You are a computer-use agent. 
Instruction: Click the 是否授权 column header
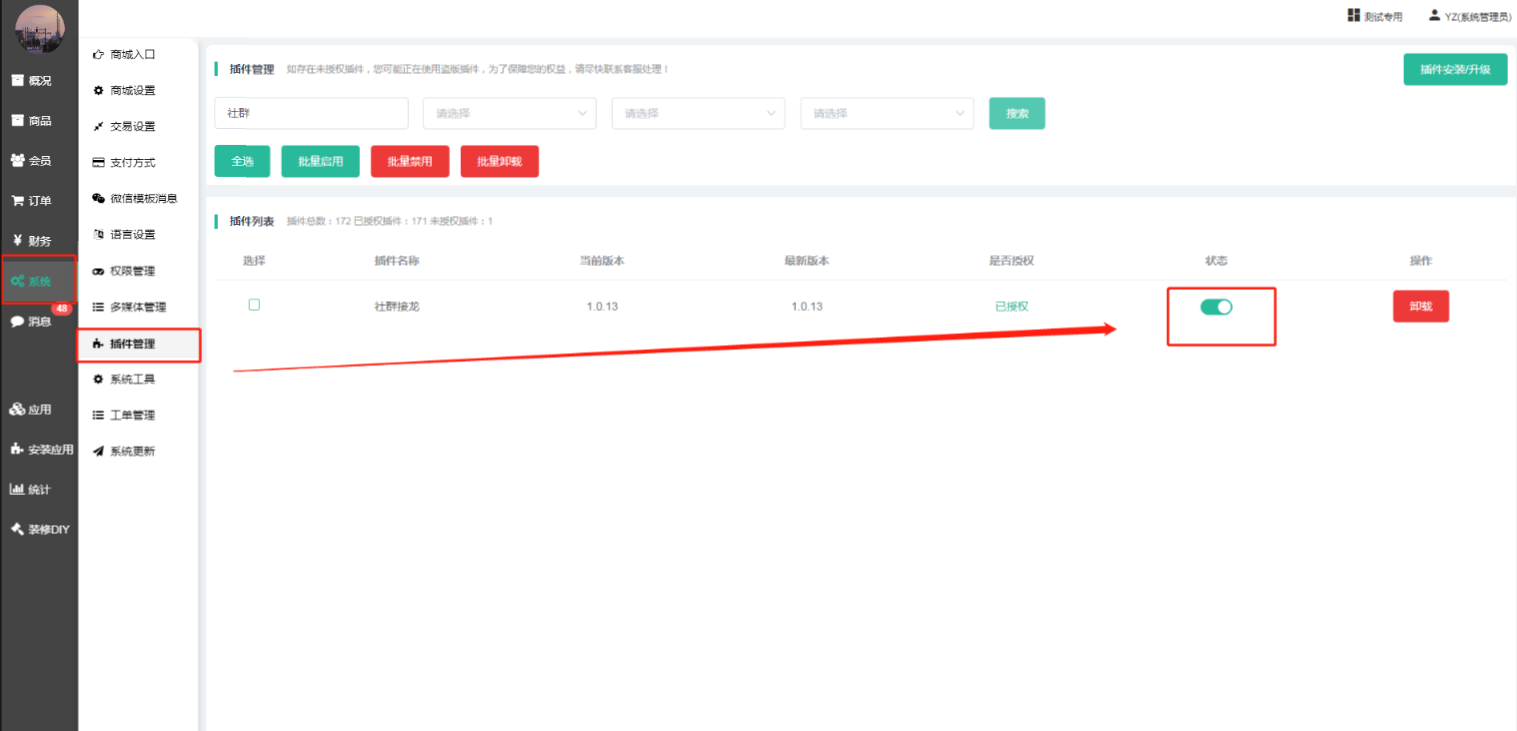click(x=1011, y=261)
